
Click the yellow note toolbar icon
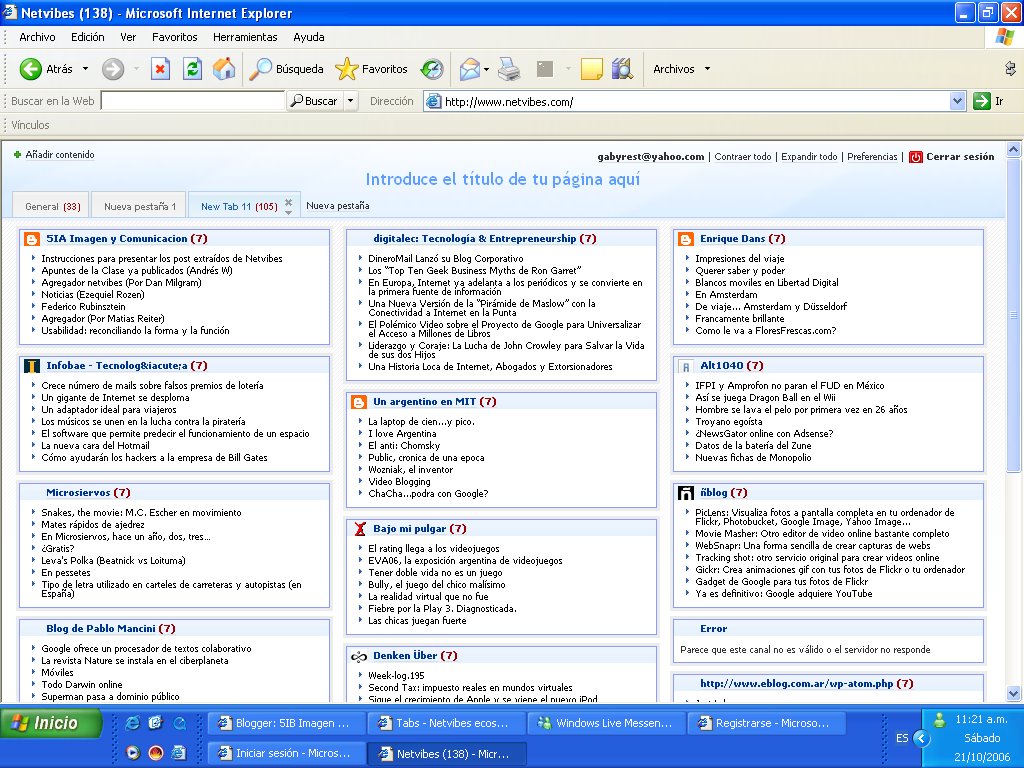[x=591, y=69]
